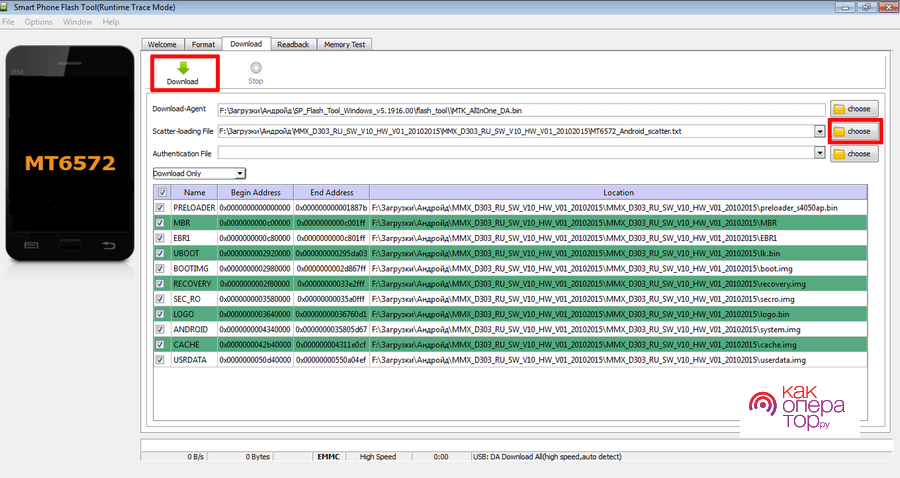This screenshot has height=478, width=900.
Task: Toggle the select-all checkbox in table header
Action: (161, 192)
